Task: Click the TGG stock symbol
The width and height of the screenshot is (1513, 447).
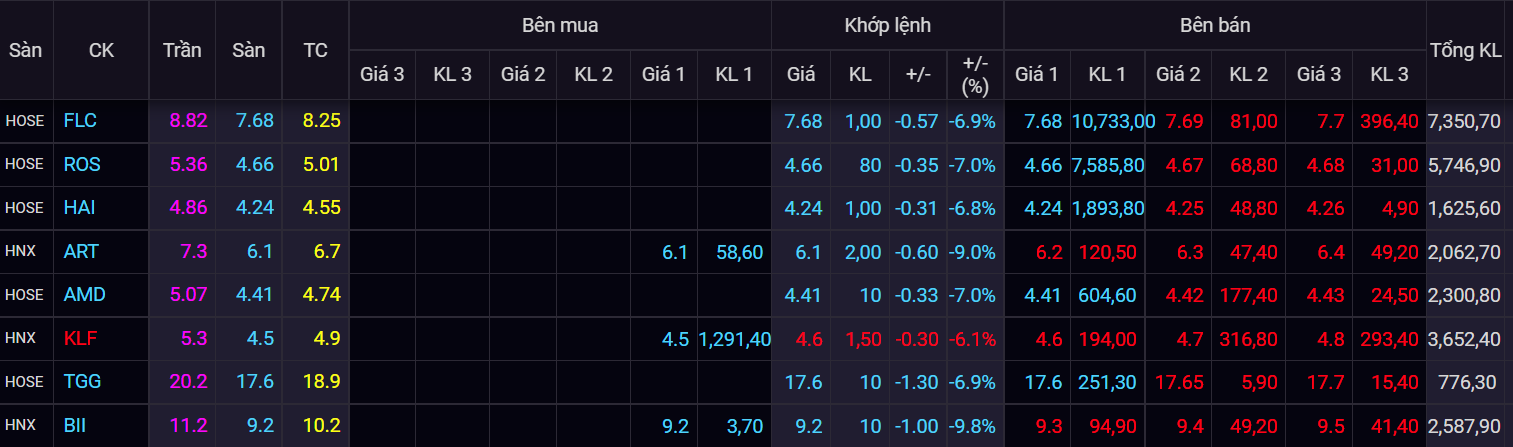Action: click(82, 382)
